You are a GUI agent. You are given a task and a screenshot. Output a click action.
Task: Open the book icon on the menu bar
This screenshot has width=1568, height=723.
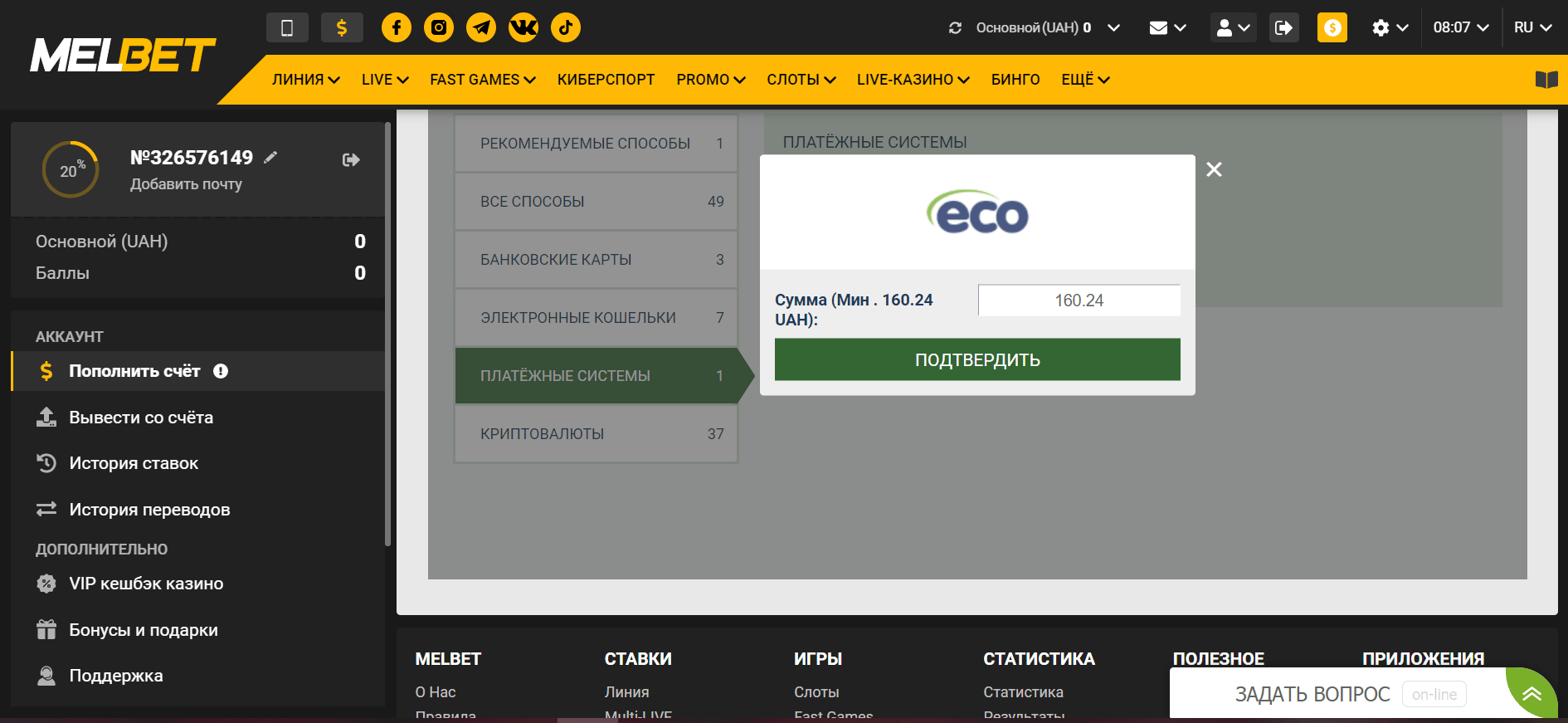point(1546,80)
